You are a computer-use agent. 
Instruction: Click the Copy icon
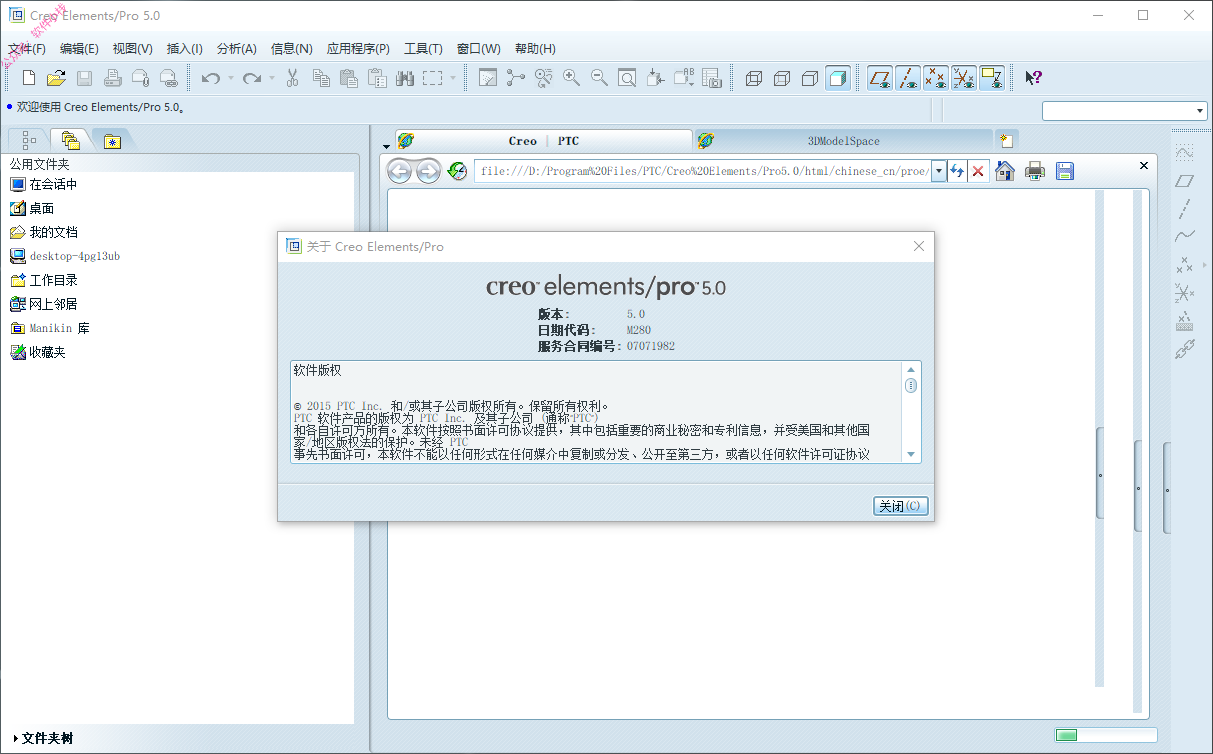(321, 78)
